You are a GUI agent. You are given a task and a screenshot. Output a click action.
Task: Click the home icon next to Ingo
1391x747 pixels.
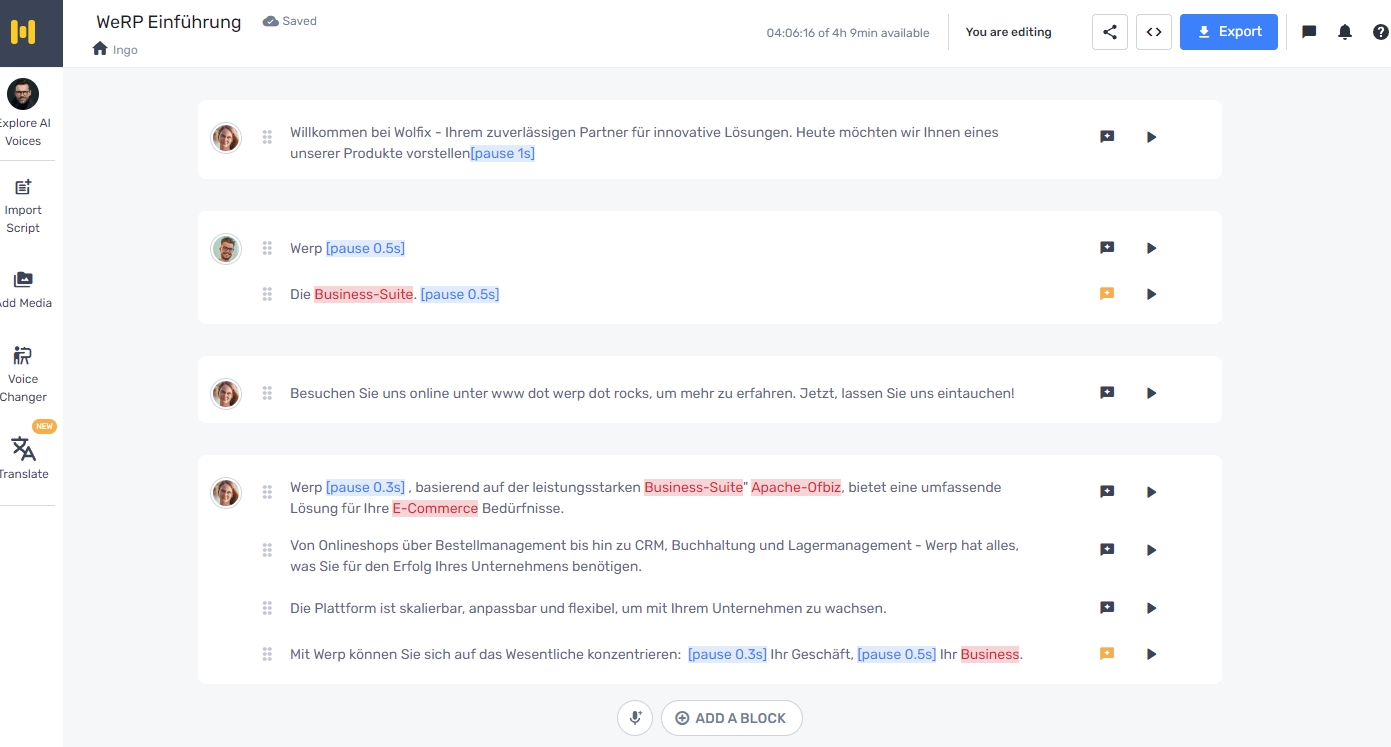pyautogui.click(x=100, y=49)
